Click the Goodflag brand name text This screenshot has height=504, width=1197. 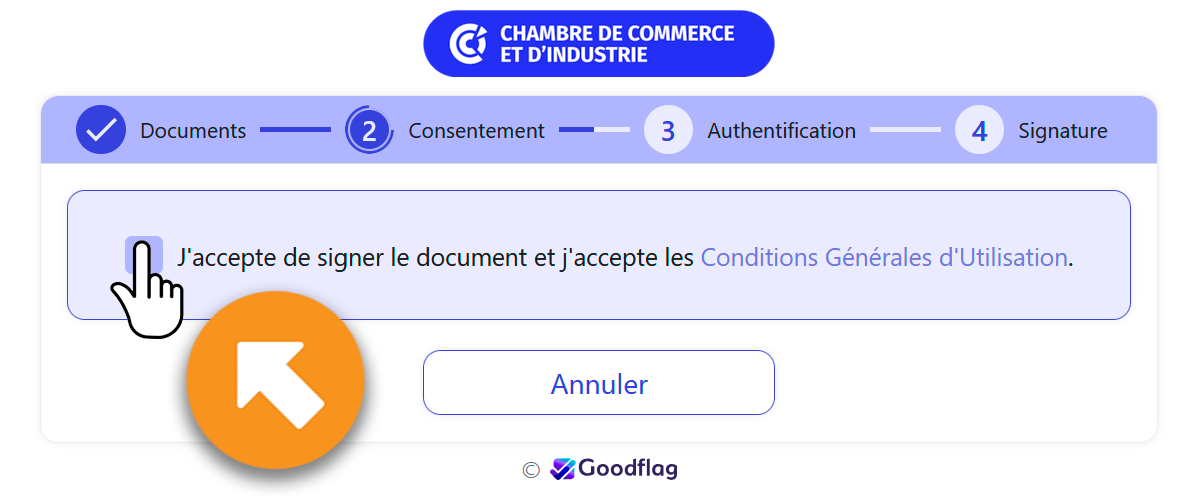coord(628,468)
